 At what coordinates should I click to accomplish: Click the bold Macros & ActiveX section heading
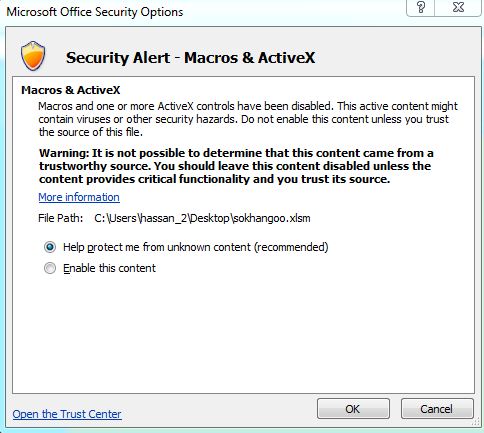coord(71,90)
